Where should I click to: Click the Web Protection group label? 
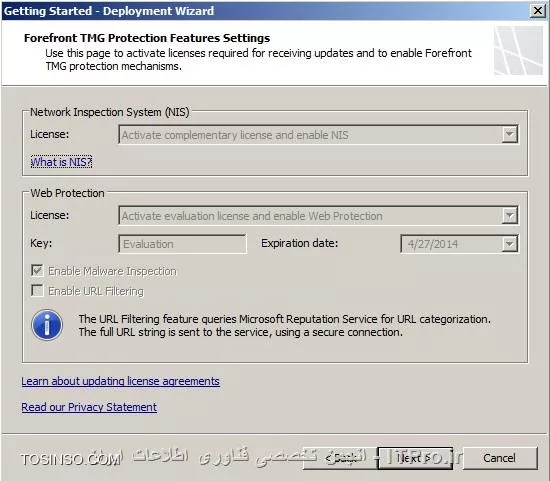(67, 193)
